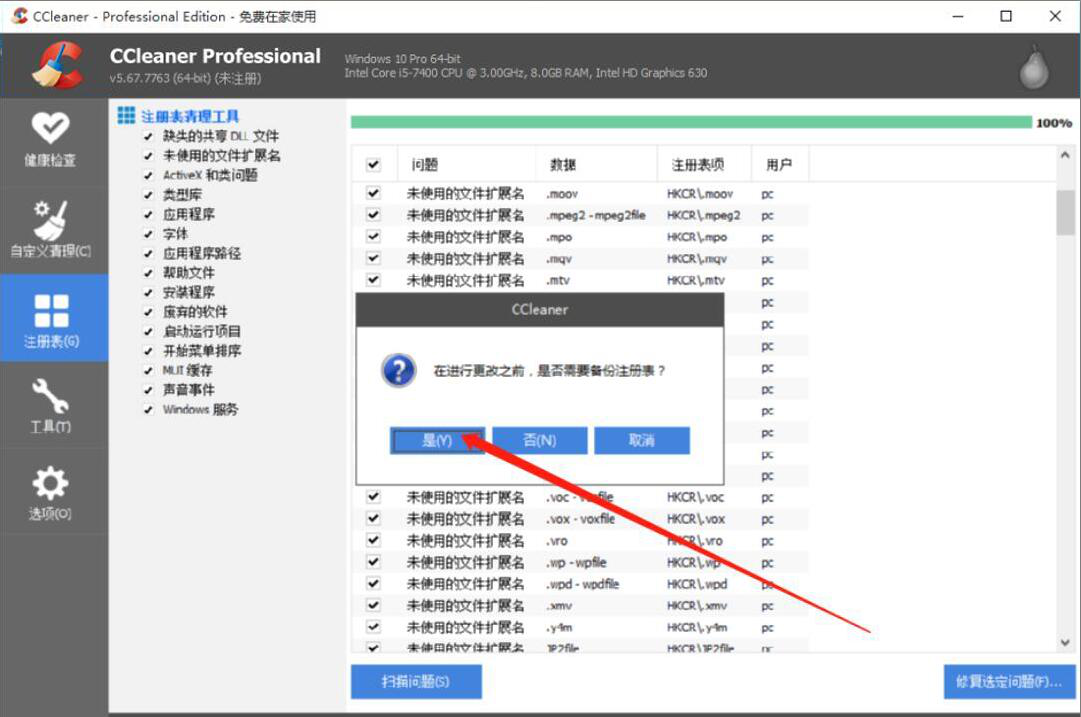Image resolution: width=1081 pixels, height=717 pixels.
Task: Toggle 缺失的共享 DLL 文件 checkbox
Action: (148, 137)
